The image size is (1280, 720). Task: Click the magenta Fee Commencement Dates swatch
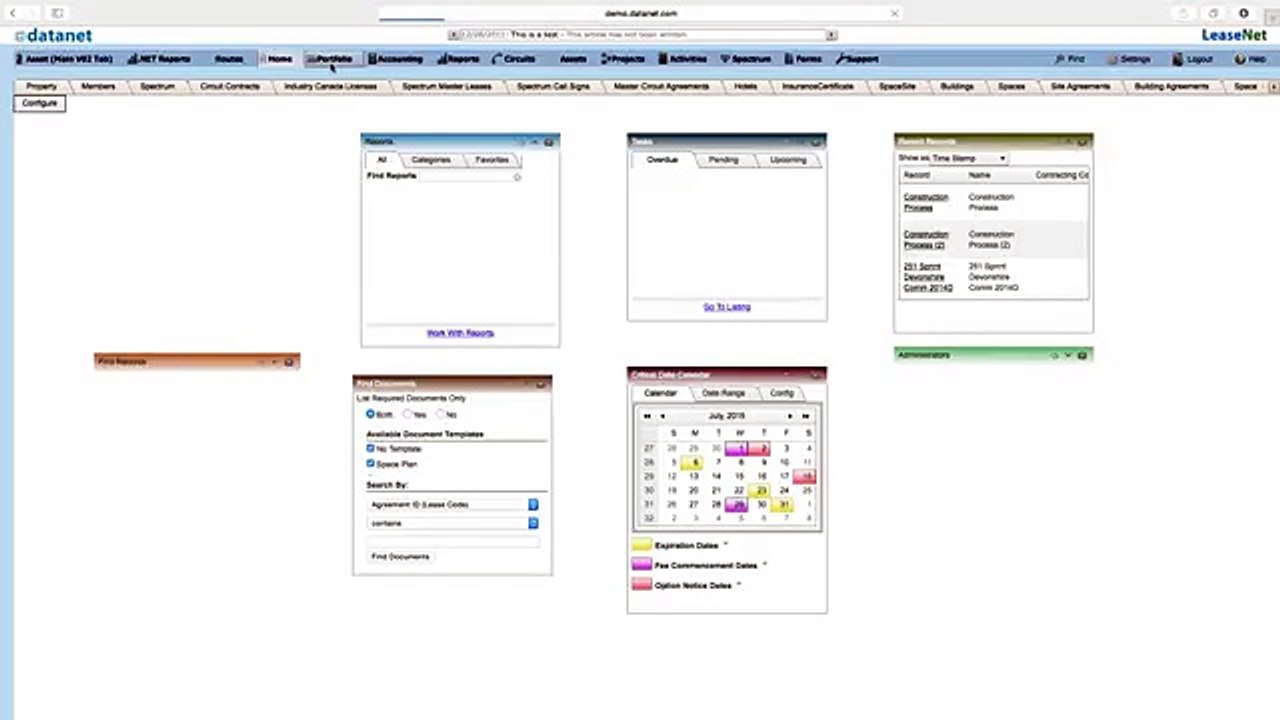click(641, 565)
